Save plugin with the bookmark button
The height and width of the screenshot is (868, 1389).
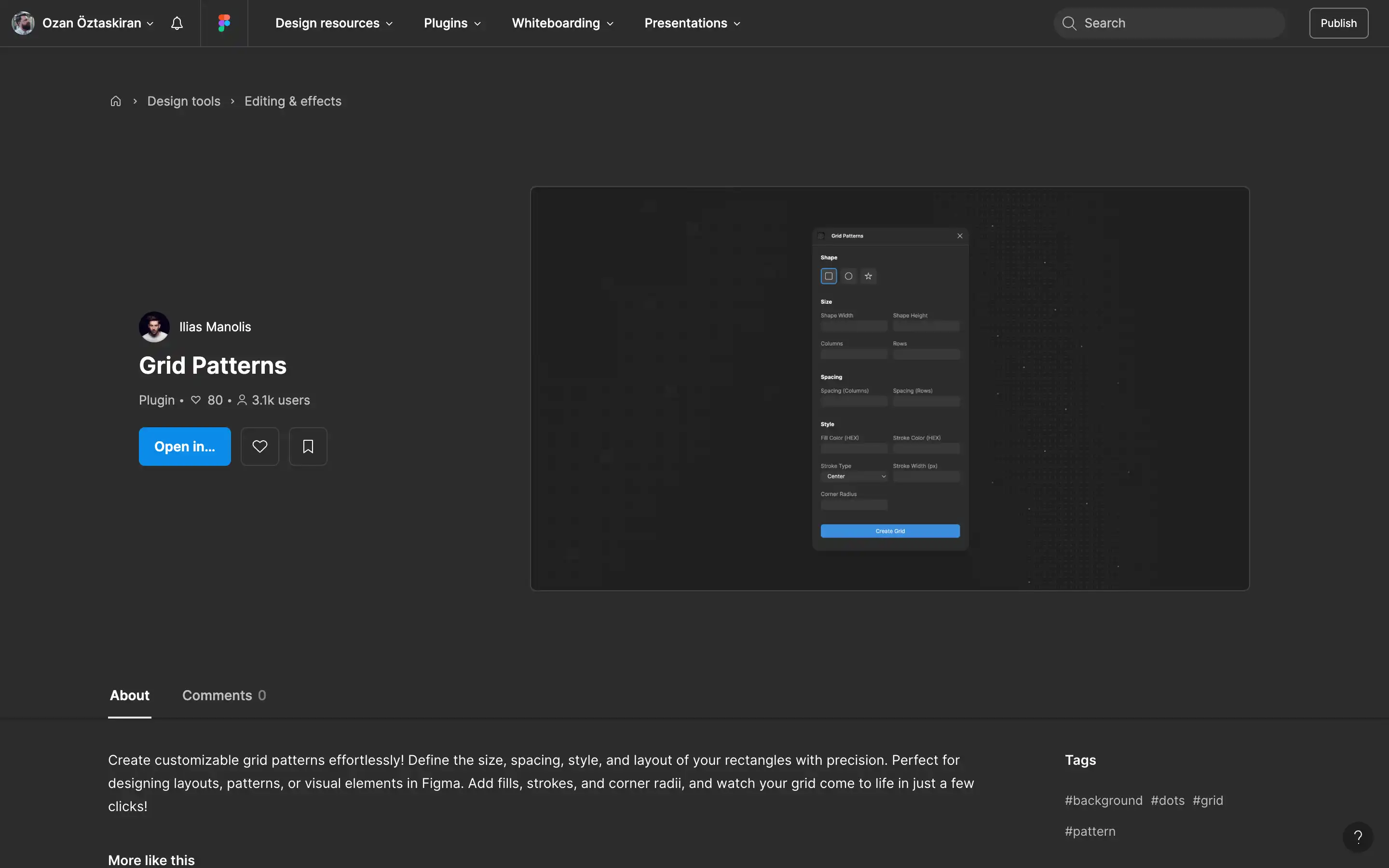(x=308, y=446)
